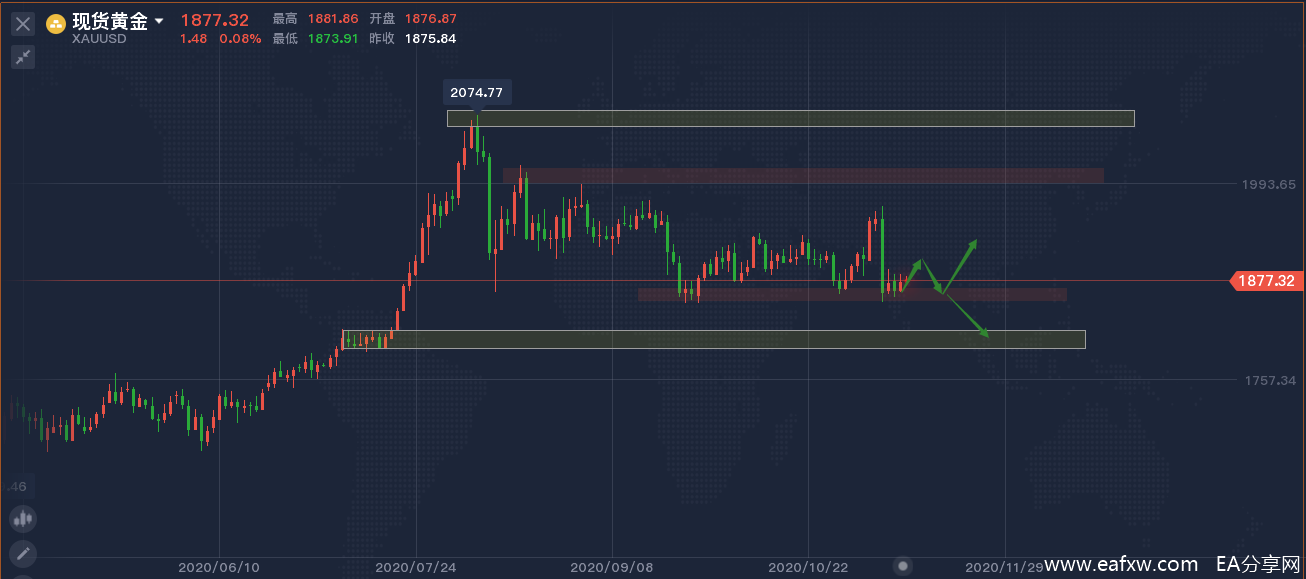Screen dimensions: 1306x579
Task: Click the round marker on the time axis
Action: [x=903, y=566]
